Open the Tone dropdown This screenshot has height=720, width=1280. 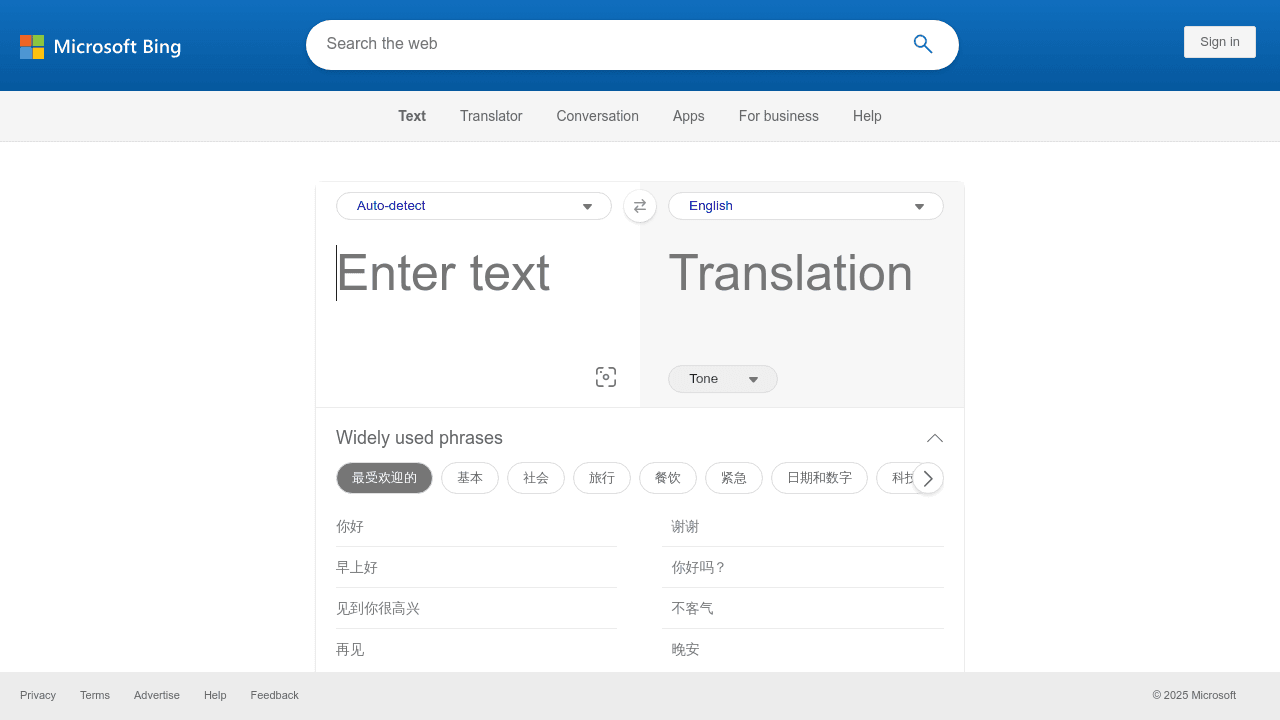tap(722, 378)
